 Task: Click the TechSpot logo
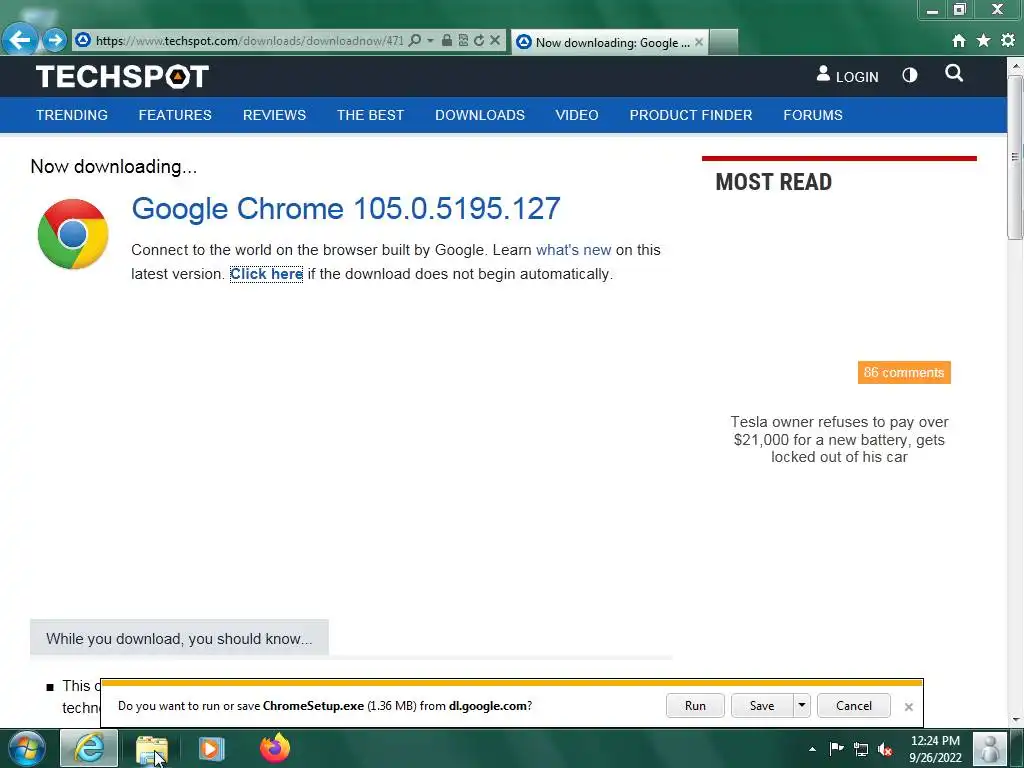tap(122, 76)
